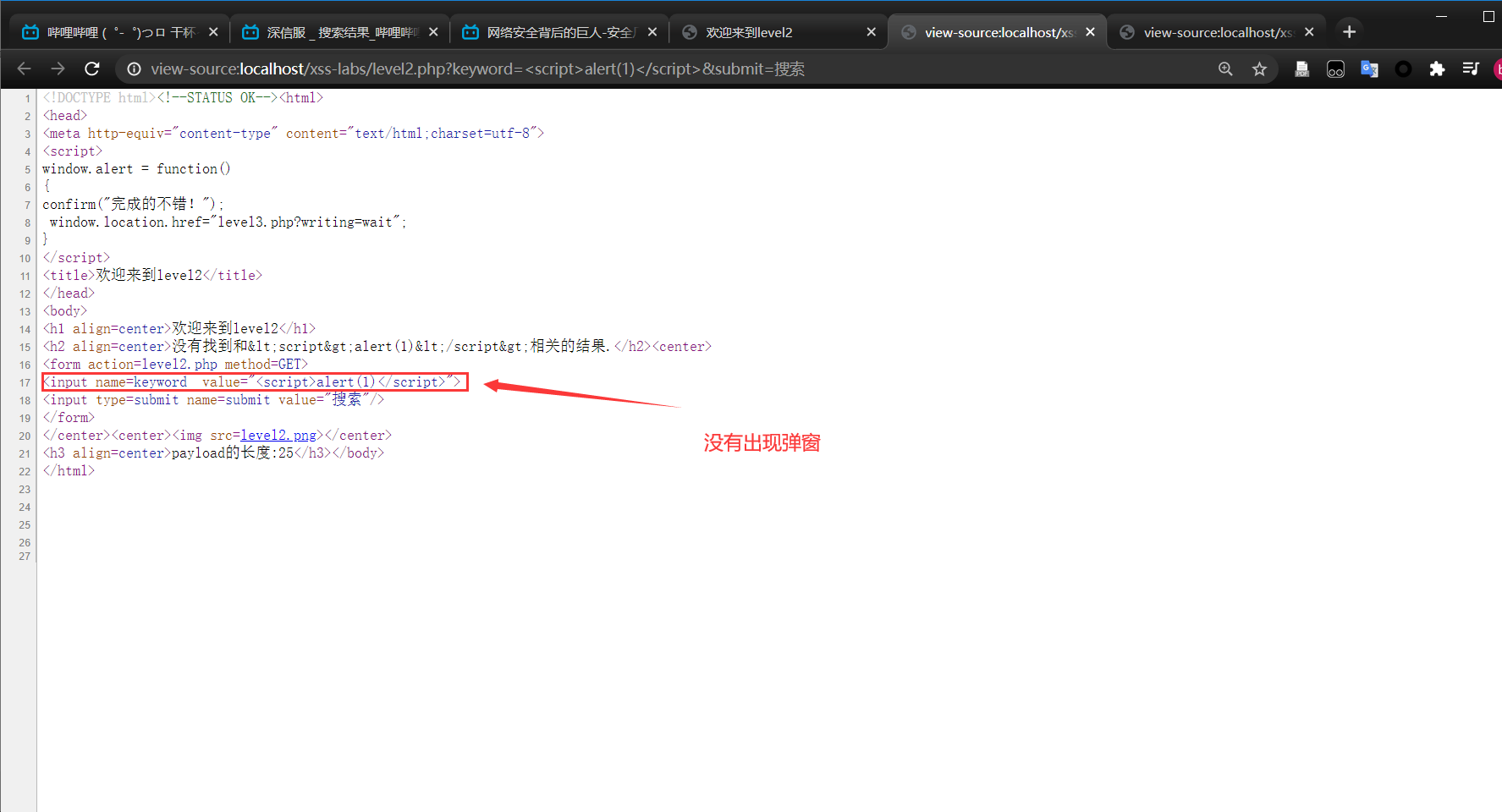Click the DOCTYPE html line
Screen dimensions: 1502x812
tap(183, 98)
